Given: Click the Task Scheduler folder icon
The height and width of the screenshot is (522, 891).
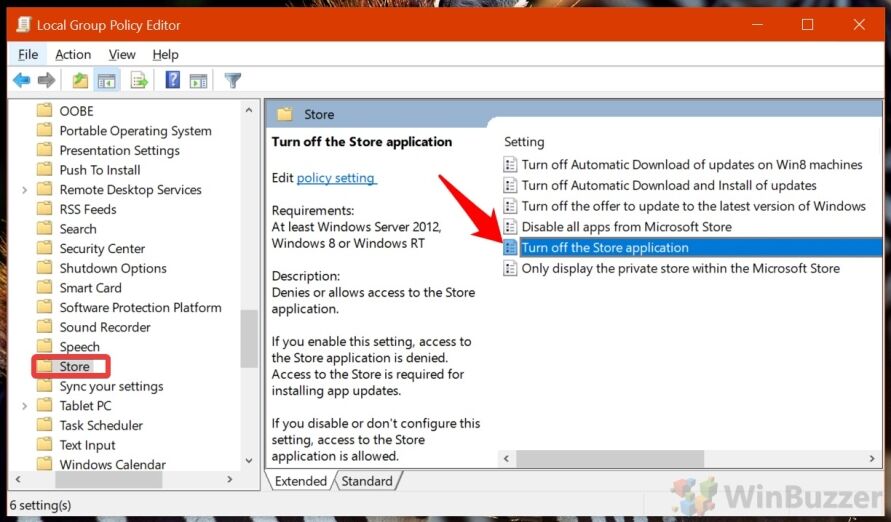Looking at the screenshot, I should (44, 424).
